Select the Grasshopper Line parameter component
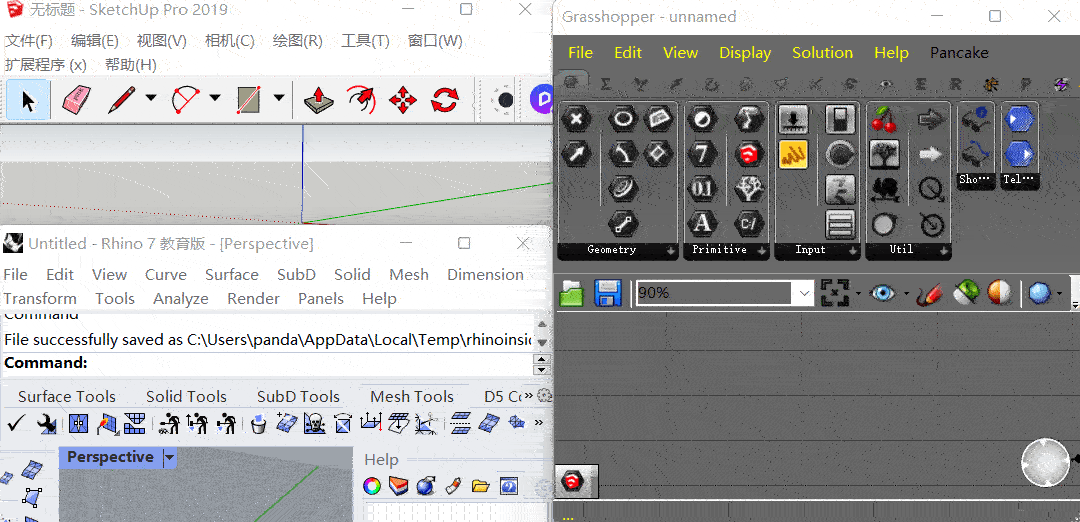This screenshot has width=1080, height=522. pyautogui.click(x=623, y=223)
